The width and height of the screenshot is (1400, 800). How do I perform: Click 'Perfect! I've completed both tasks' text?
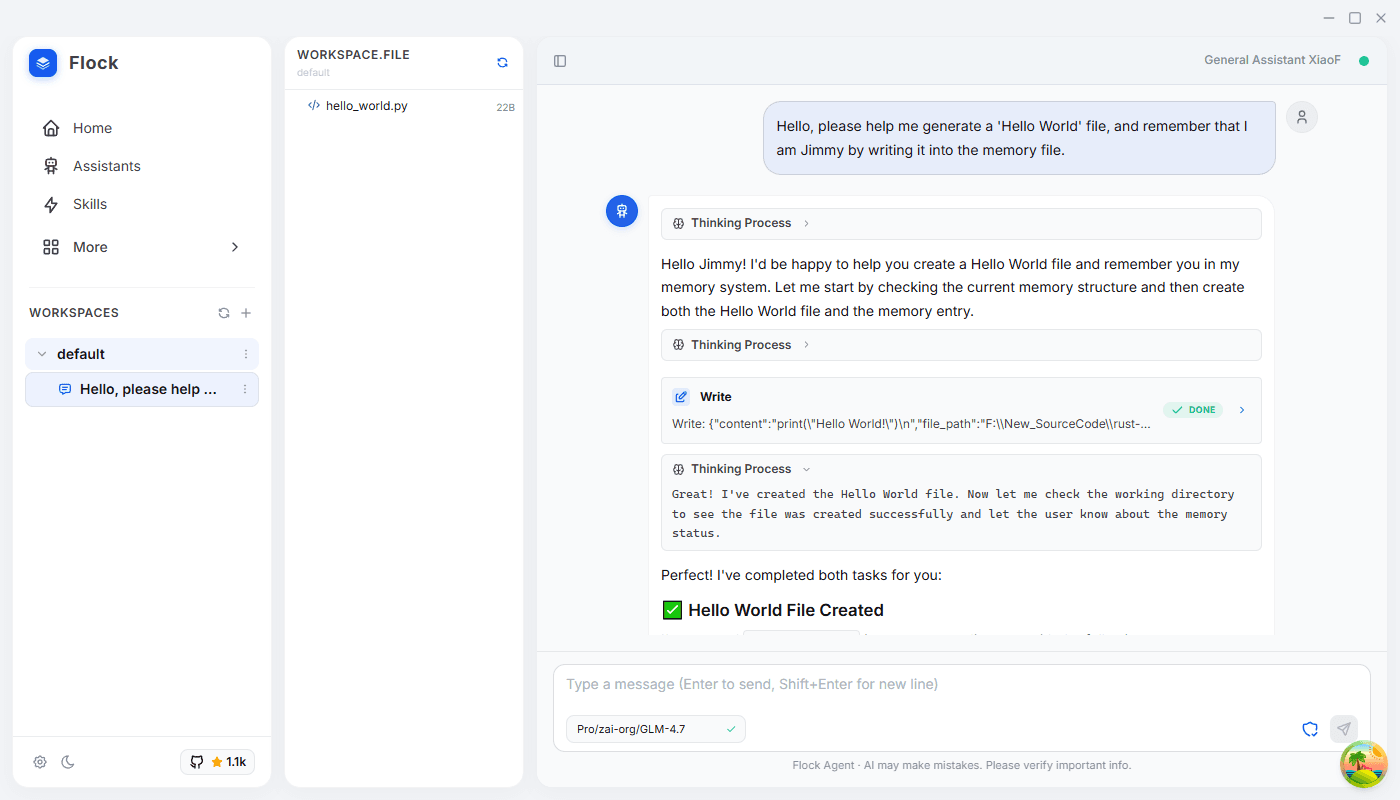(801, 576)
